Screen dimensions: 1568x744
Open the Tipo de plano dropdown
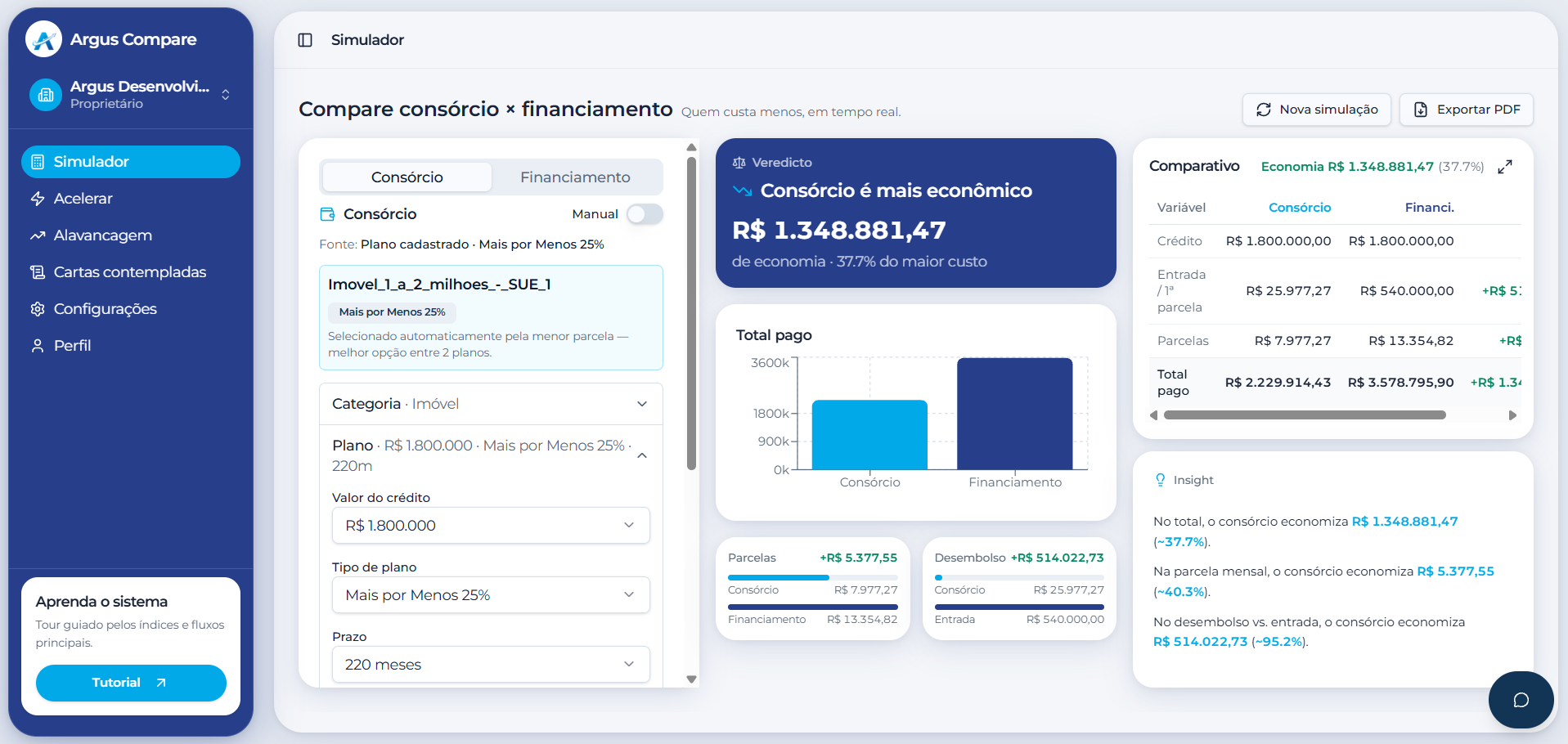(491, 595)
